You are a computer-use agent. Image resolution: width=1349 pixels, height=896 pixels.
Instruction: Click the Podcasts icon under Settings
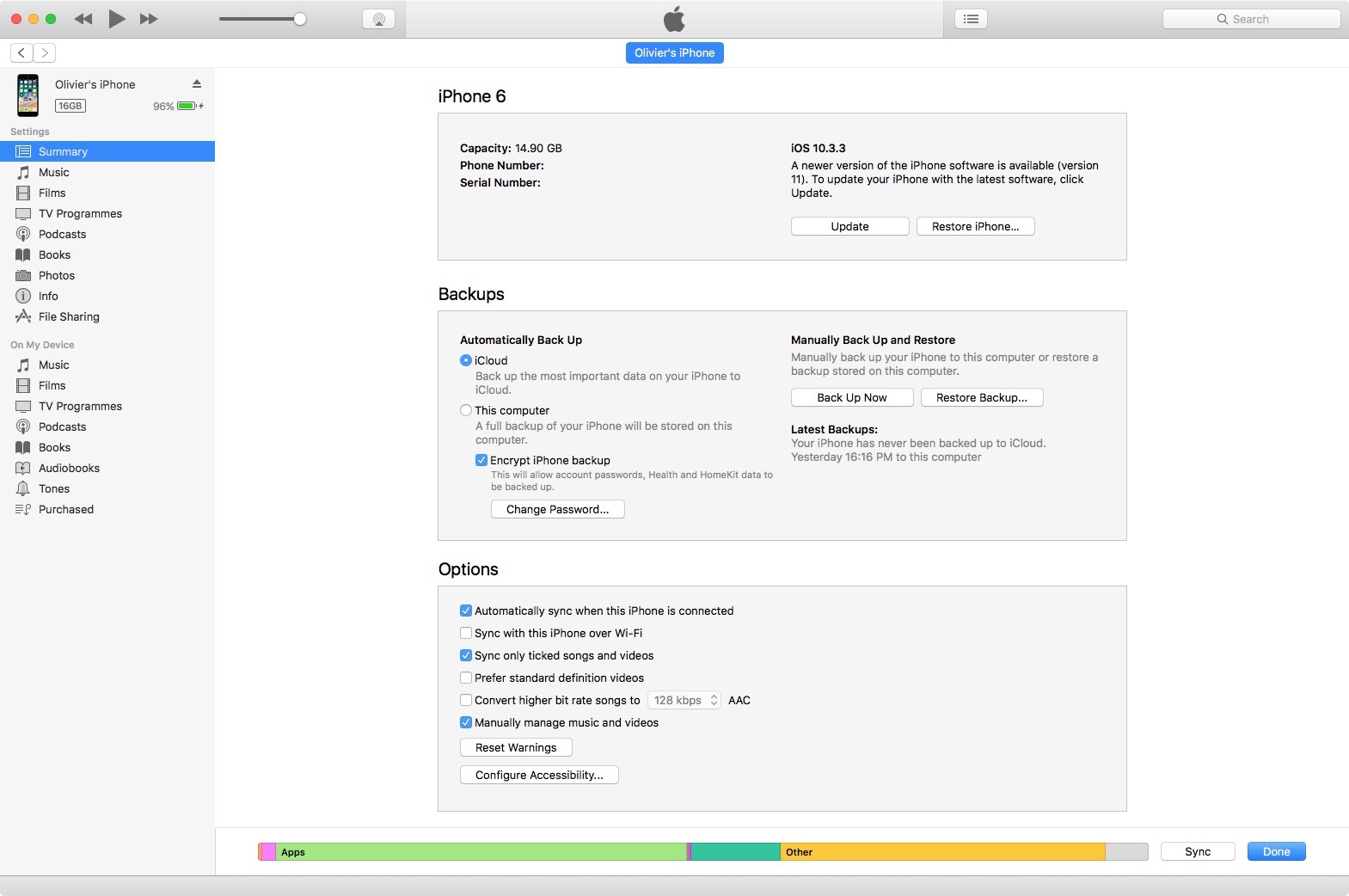pos(23,234)
